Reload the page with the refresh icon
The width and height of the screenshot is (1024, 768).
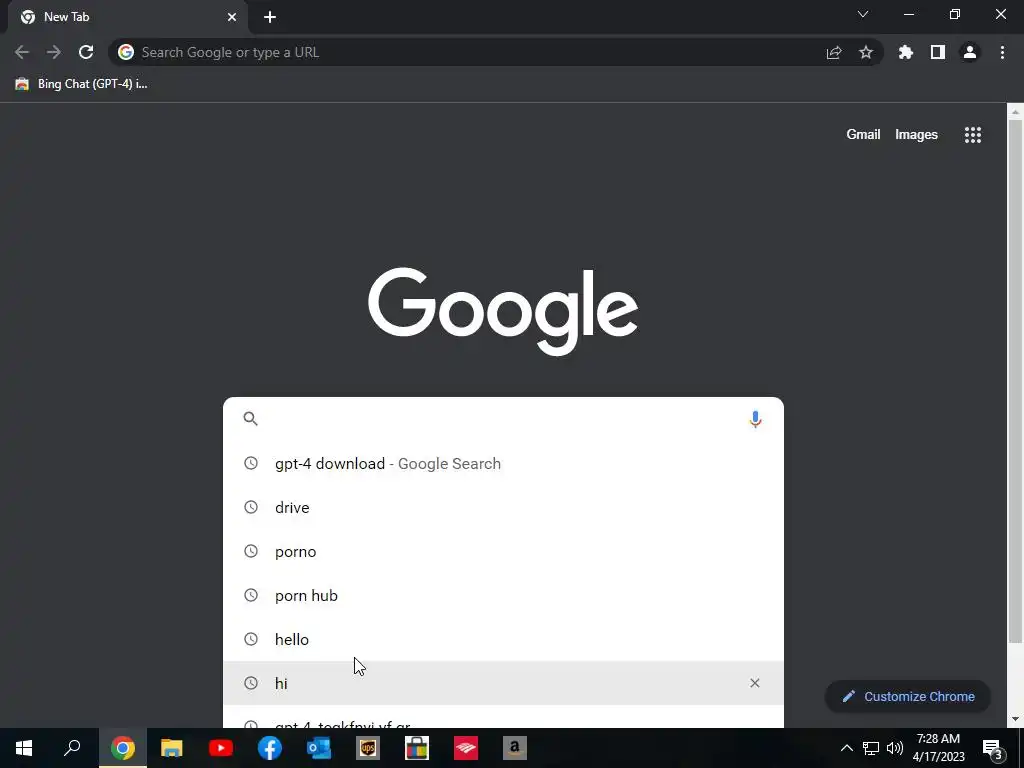(x=86, y=52)
